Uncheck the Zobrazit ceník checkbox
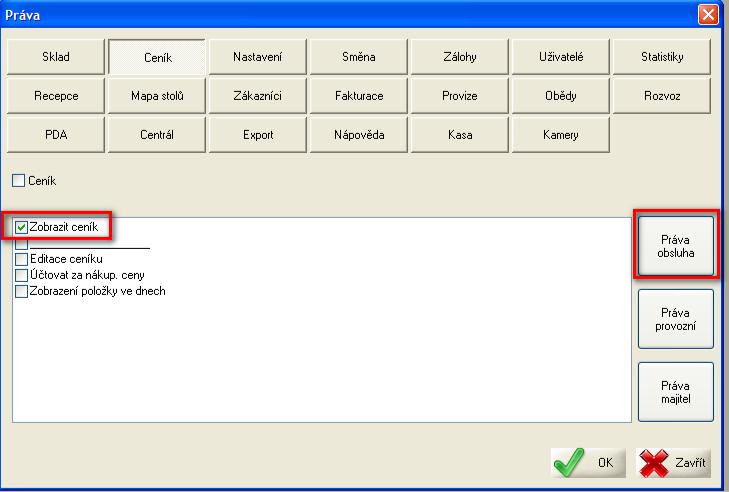The height and width of the screenshot is (492, 729). [22, 227]
